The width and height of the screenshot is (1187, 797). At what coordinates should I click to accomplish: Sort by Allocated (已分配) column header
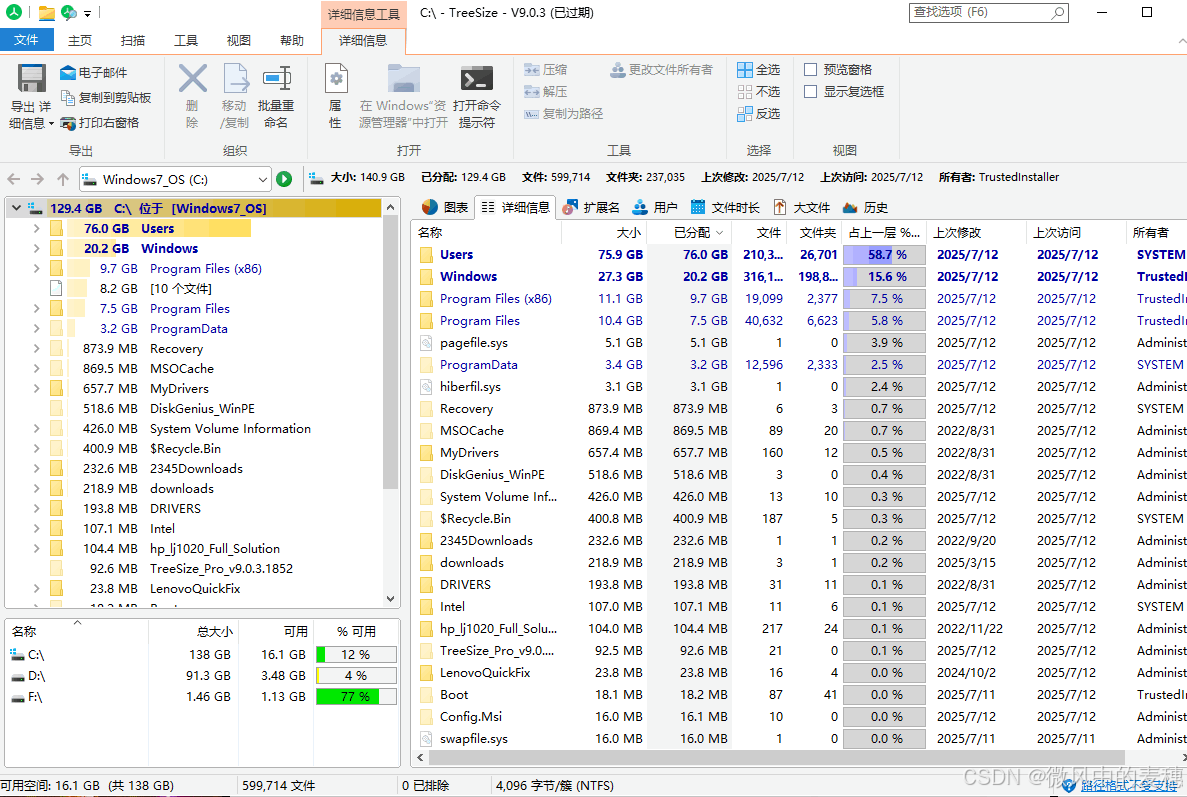[x=690, y=232]
